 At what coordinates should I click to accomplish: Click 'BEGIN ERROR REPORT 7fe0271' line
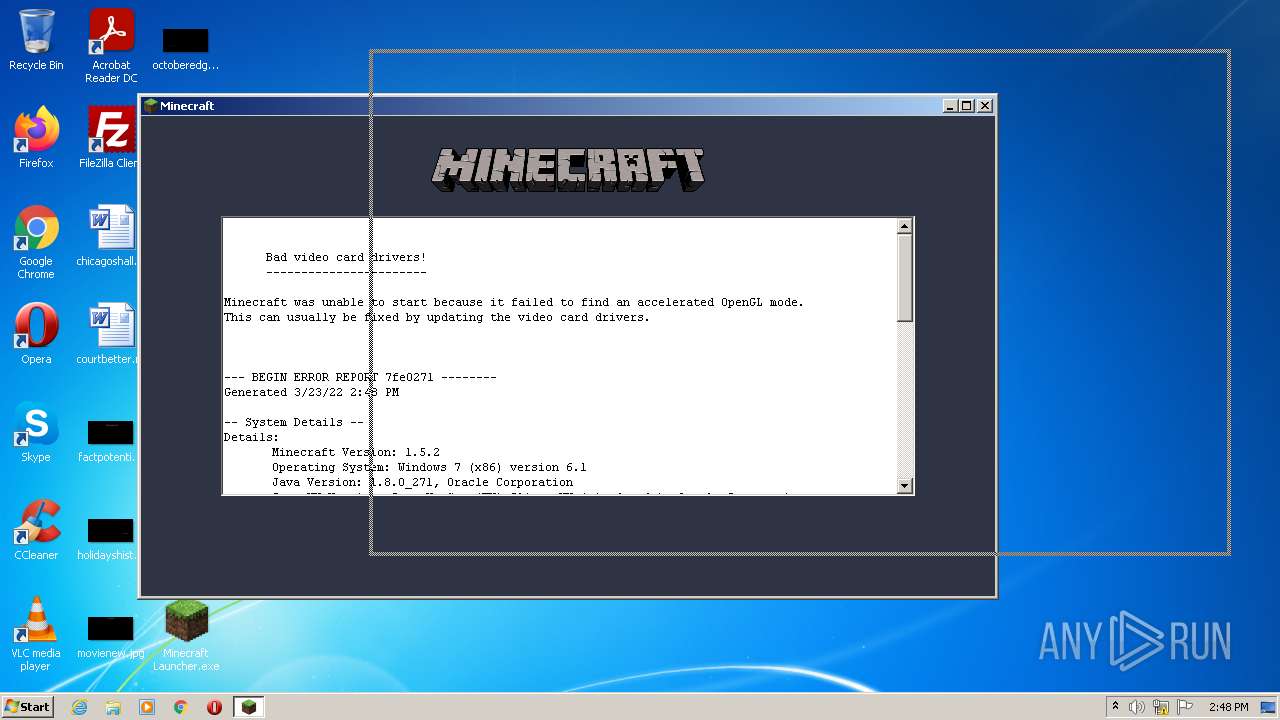[360, 377]
